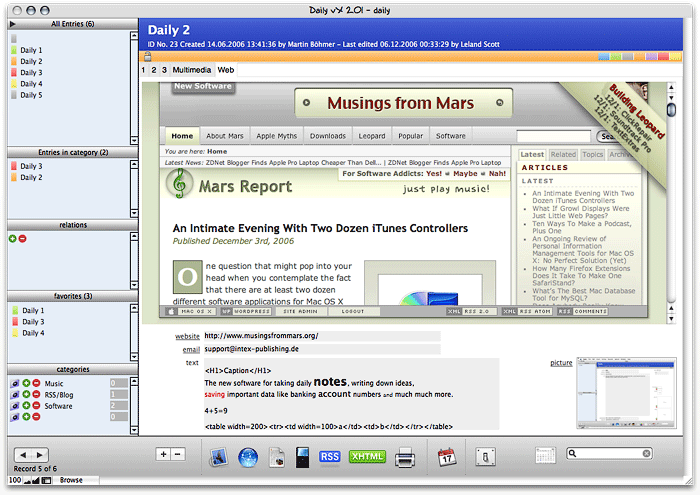Open Downloads tab on webpage
Image resolution: width=700 pixels, height=495 pixels.
click(x=328, y=136)
